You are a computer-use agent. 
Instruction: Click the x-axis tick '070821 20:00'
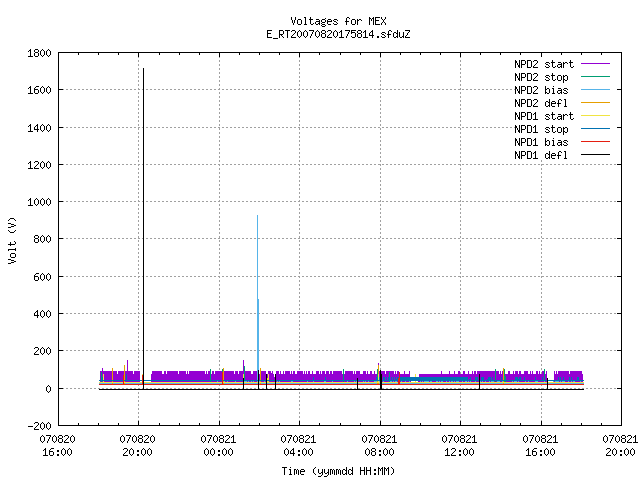[x=620, y=446]
